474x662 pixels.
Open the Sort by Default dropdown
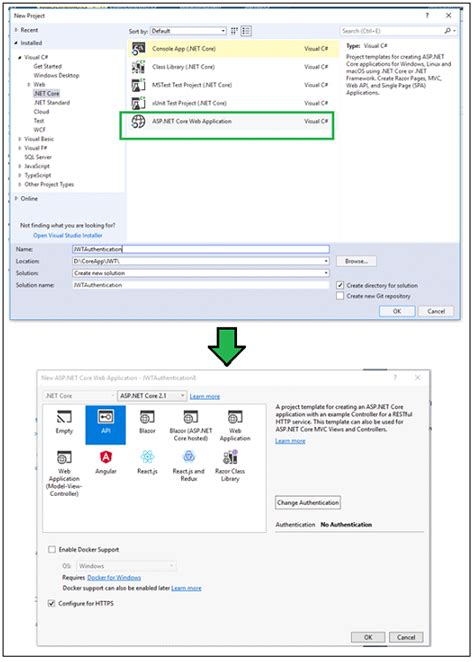click(x=189, y=31)
